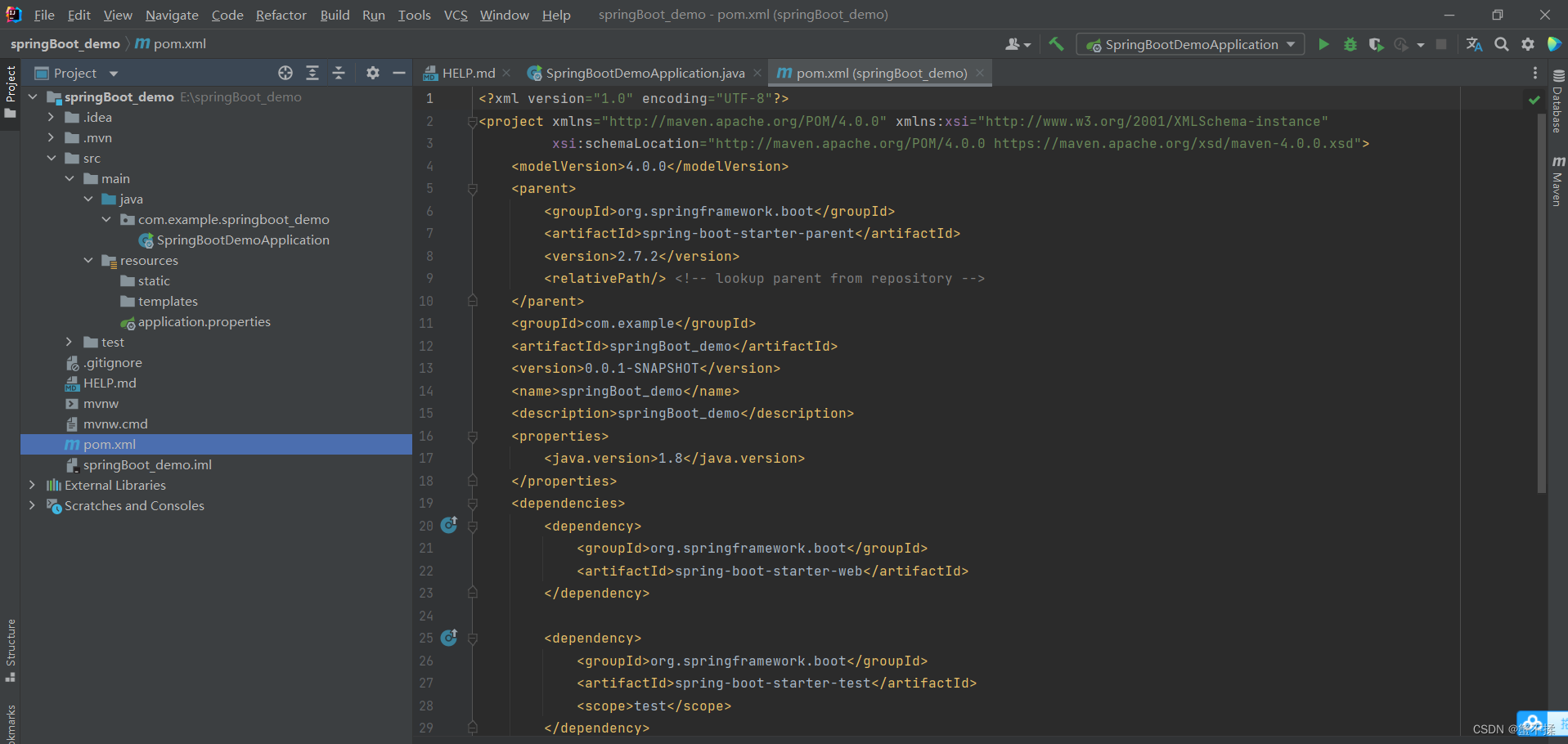Collapse the src folder in the Project tree
This screenshot has width=1568, height=744.
pyautogui.click(x=52, y=158)
